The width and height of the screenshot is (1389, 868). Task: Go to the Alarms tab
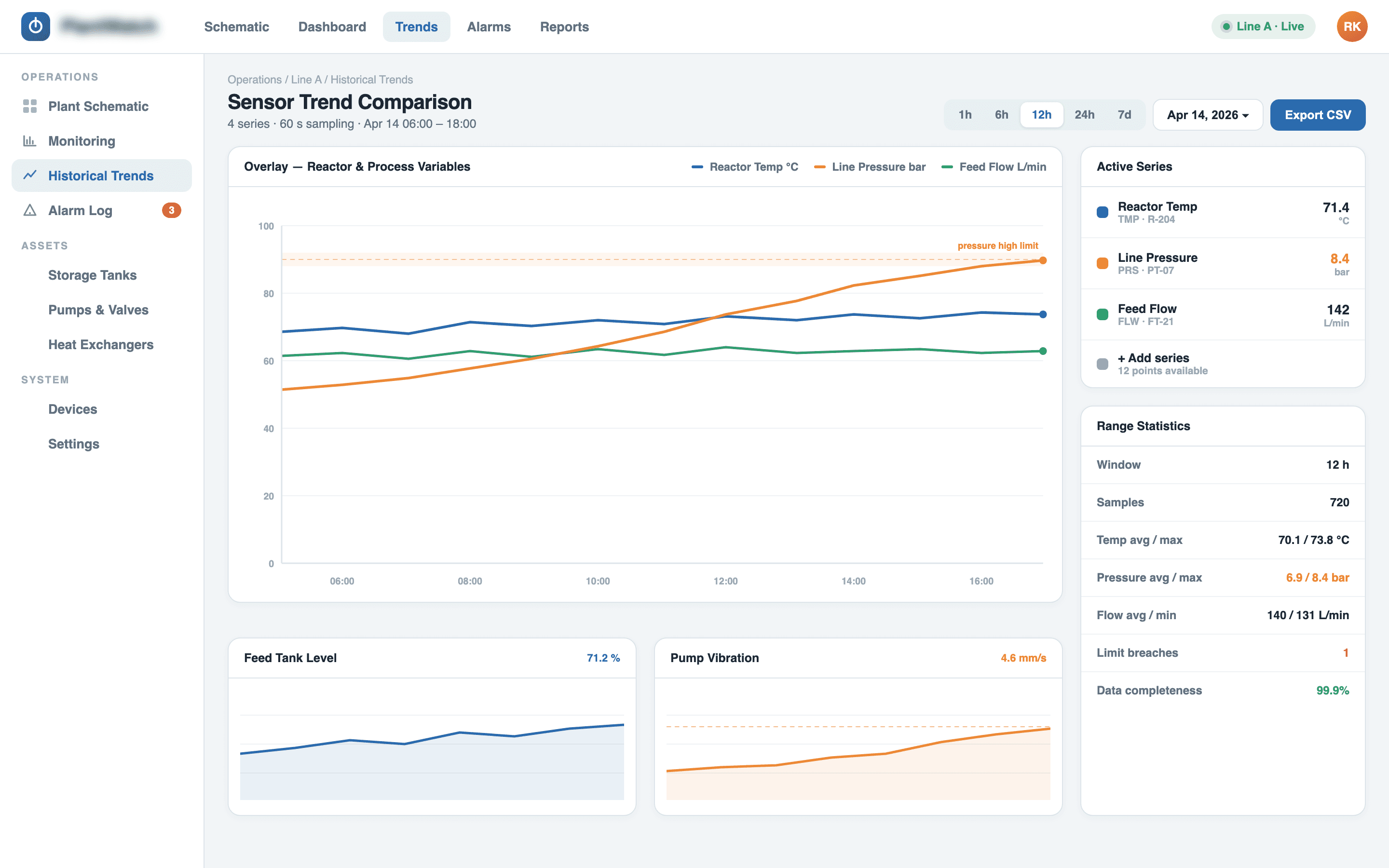(489, 27)
